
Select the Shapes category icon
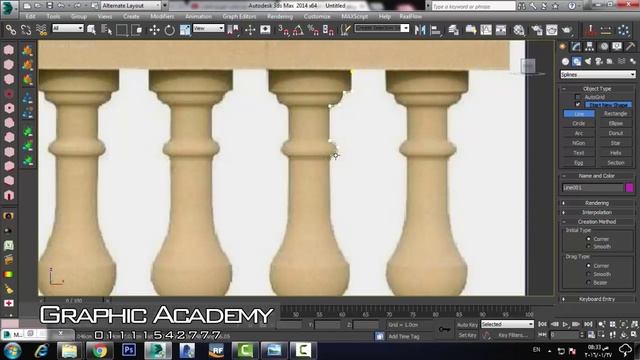pyautogui.click(x=576, y=61)
